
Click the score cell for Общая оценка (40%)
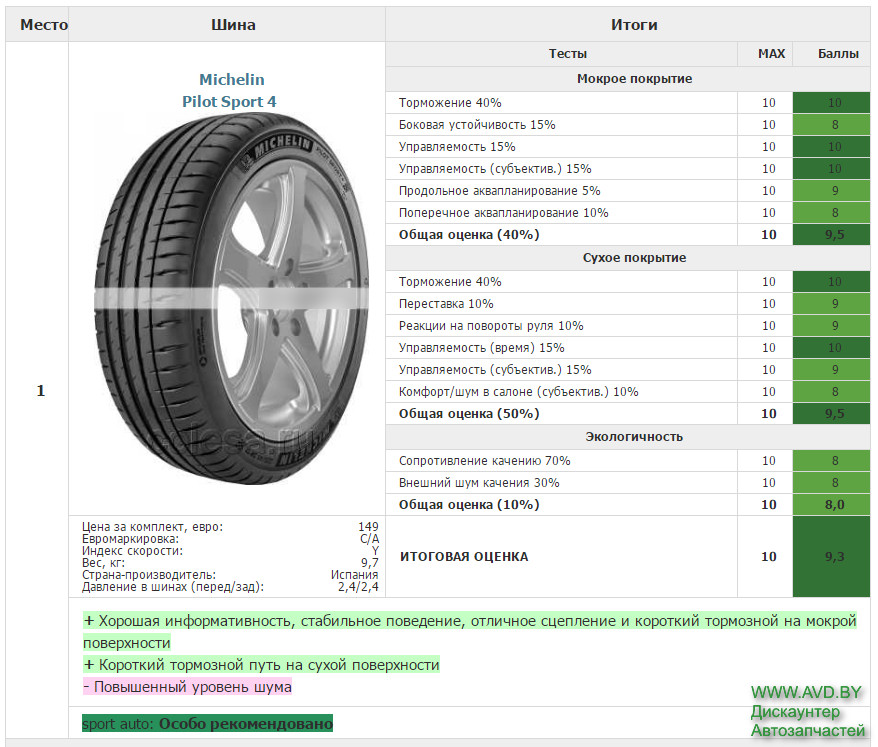[x=831, y=235]
